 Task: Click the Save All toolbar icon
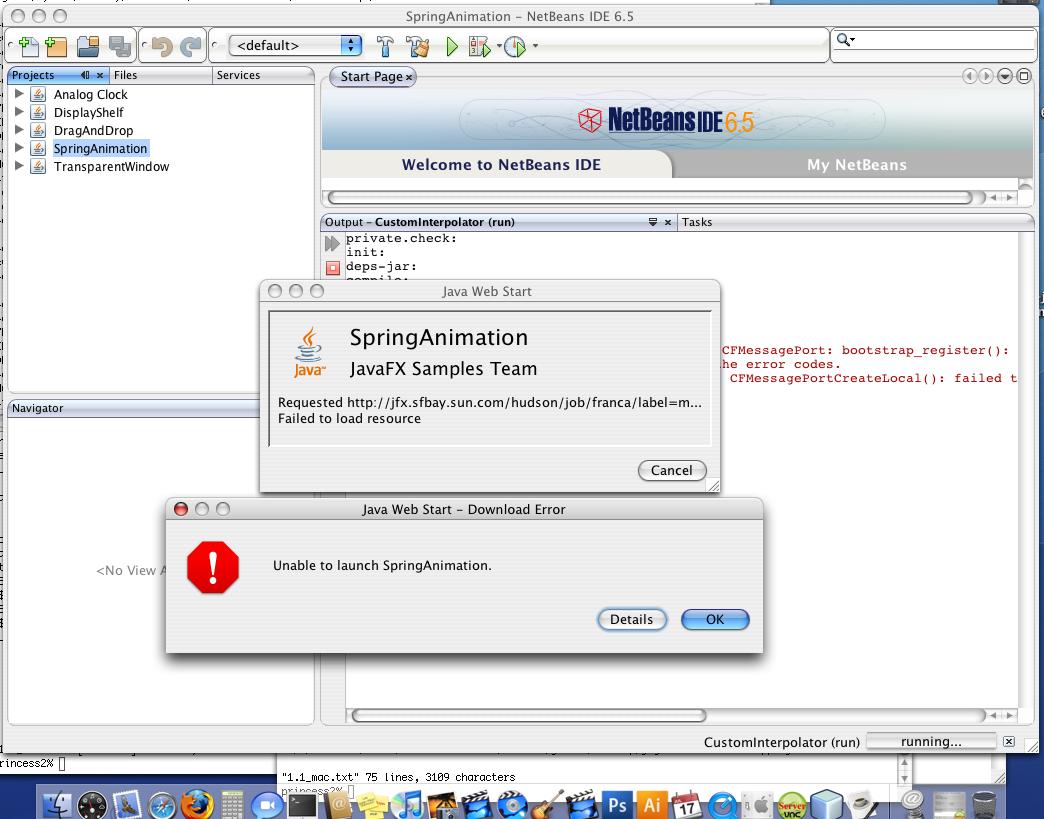pos(121,46)
